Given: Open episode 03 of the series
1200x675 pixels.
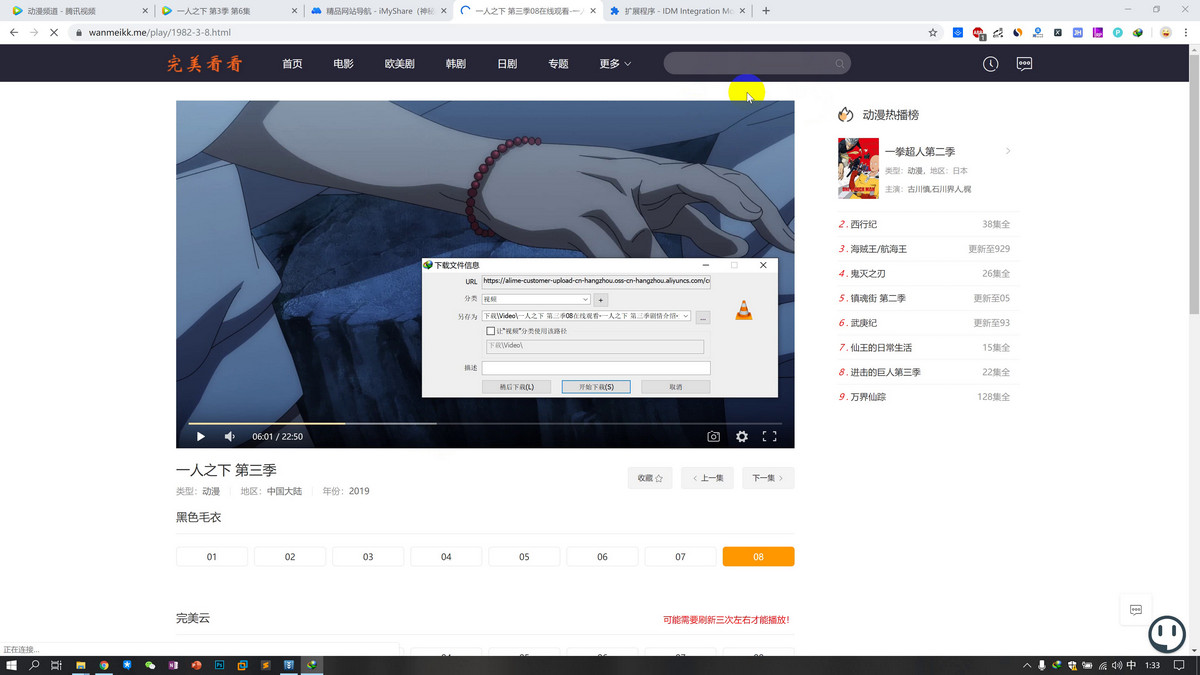Looking at the screenshot, I should tap(367, 556).
